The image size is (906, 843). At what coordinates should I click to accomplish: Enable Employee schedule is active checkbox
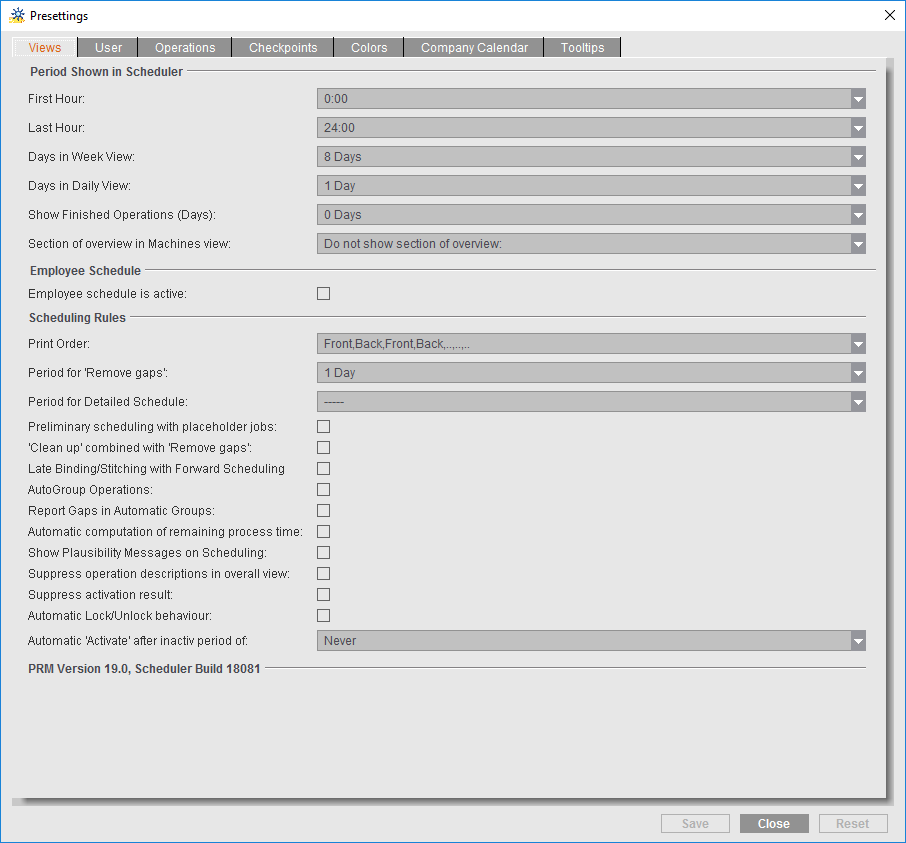[x=324, y=294]
